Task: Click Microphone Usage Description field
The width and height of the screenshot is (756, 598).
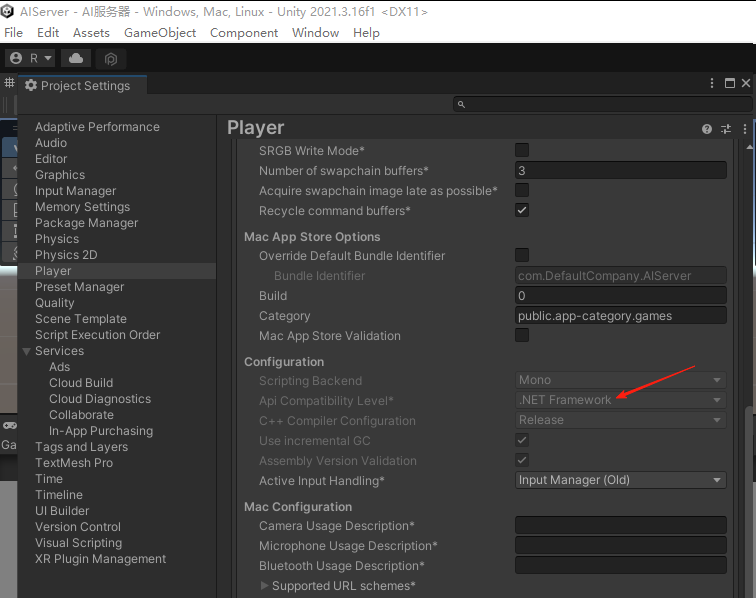Action: 621,545
